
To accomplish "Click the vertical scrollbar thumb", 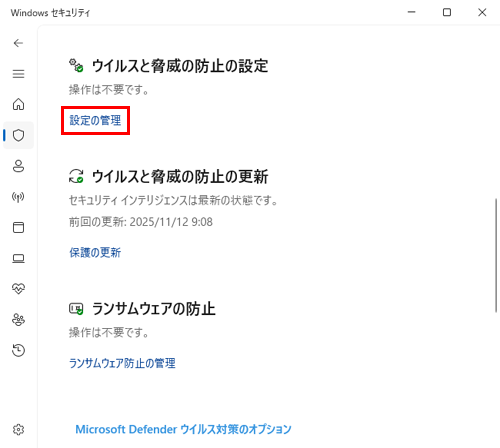I will click(x=496, y=255).
